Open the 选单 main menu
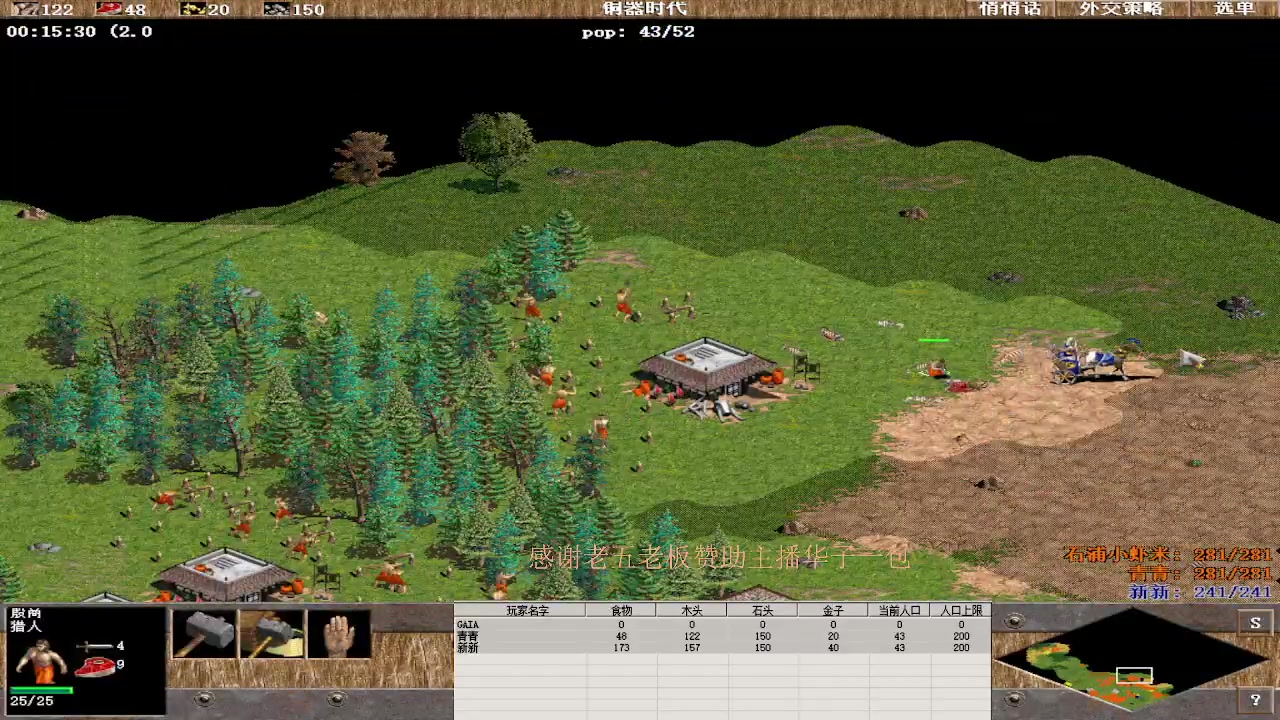Image resolution: width=1280 pixels, height=720 pixels. [1234, 9]
